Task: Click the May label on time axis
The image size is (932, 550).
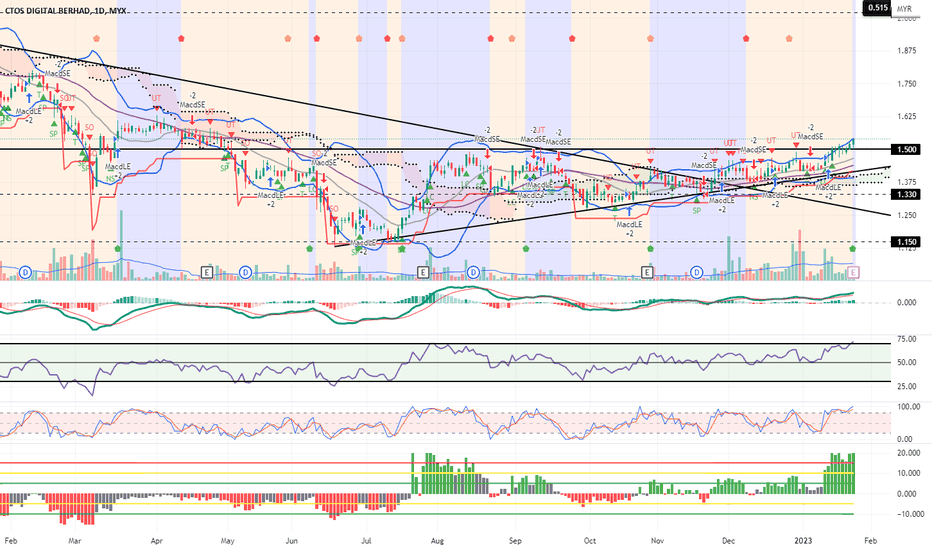Action: coord(228,541)
